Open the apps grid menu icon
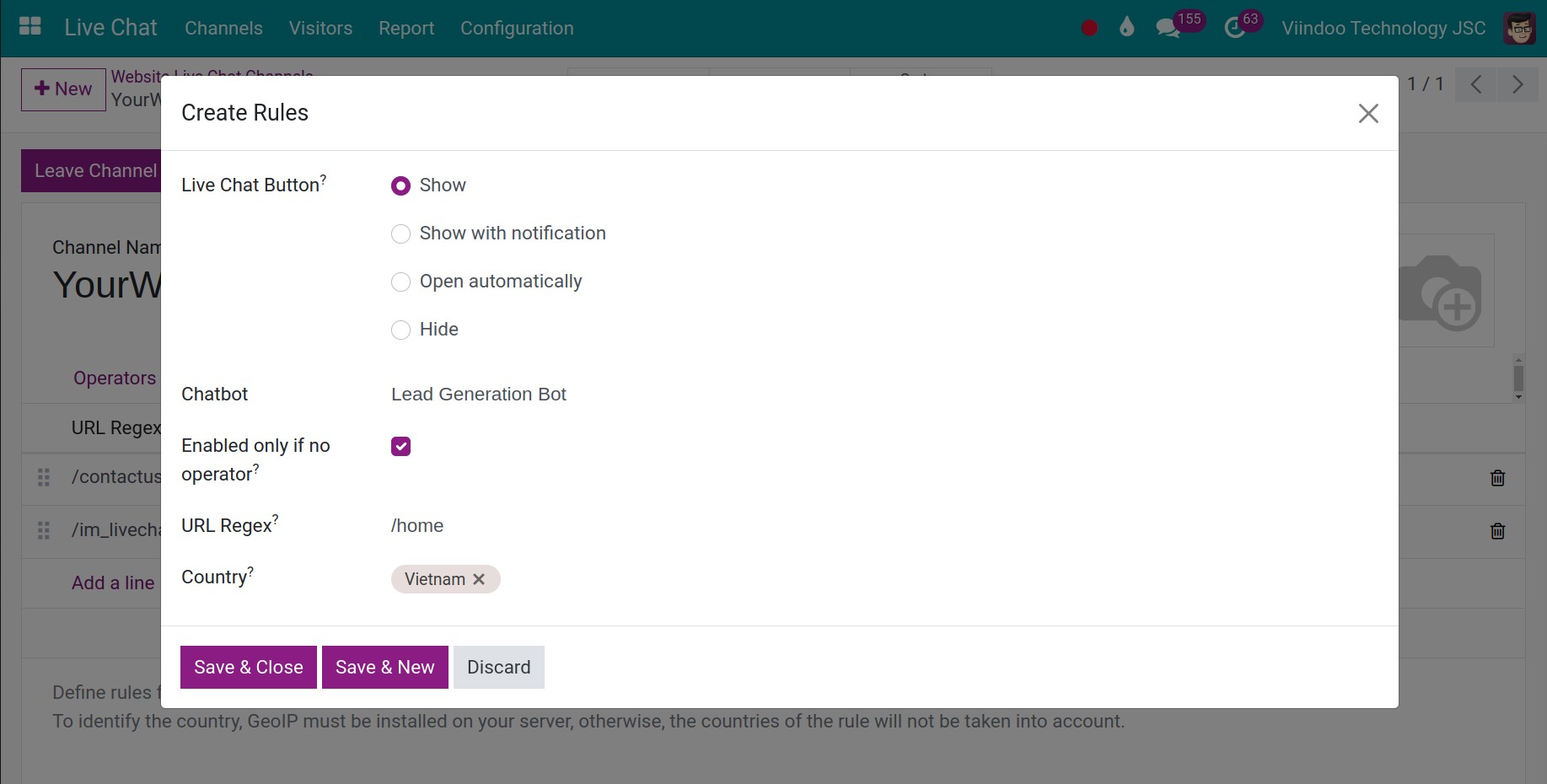 coord(30,27)
